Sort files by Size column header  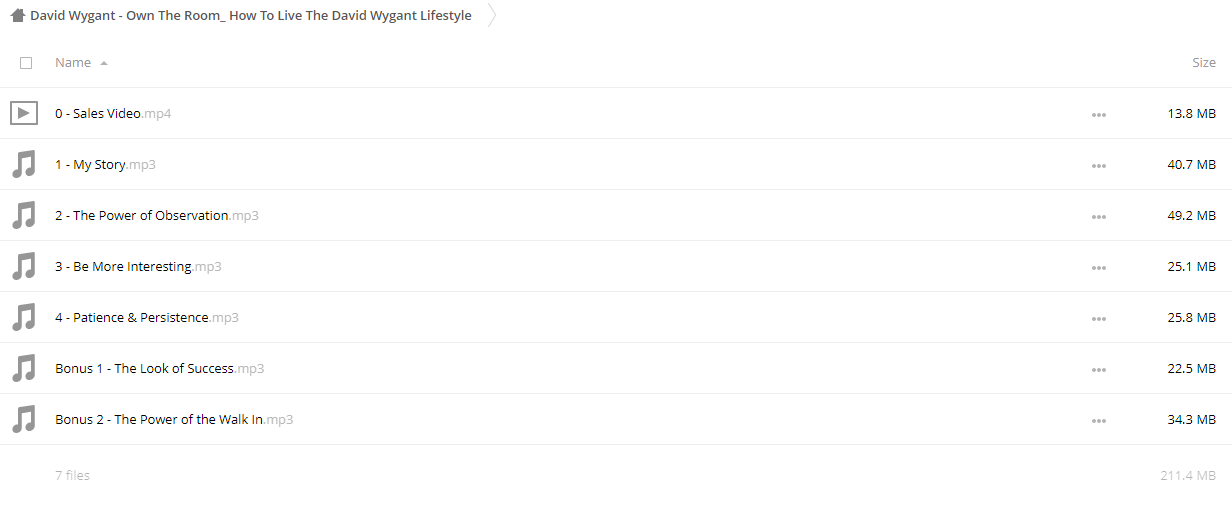1204,62
